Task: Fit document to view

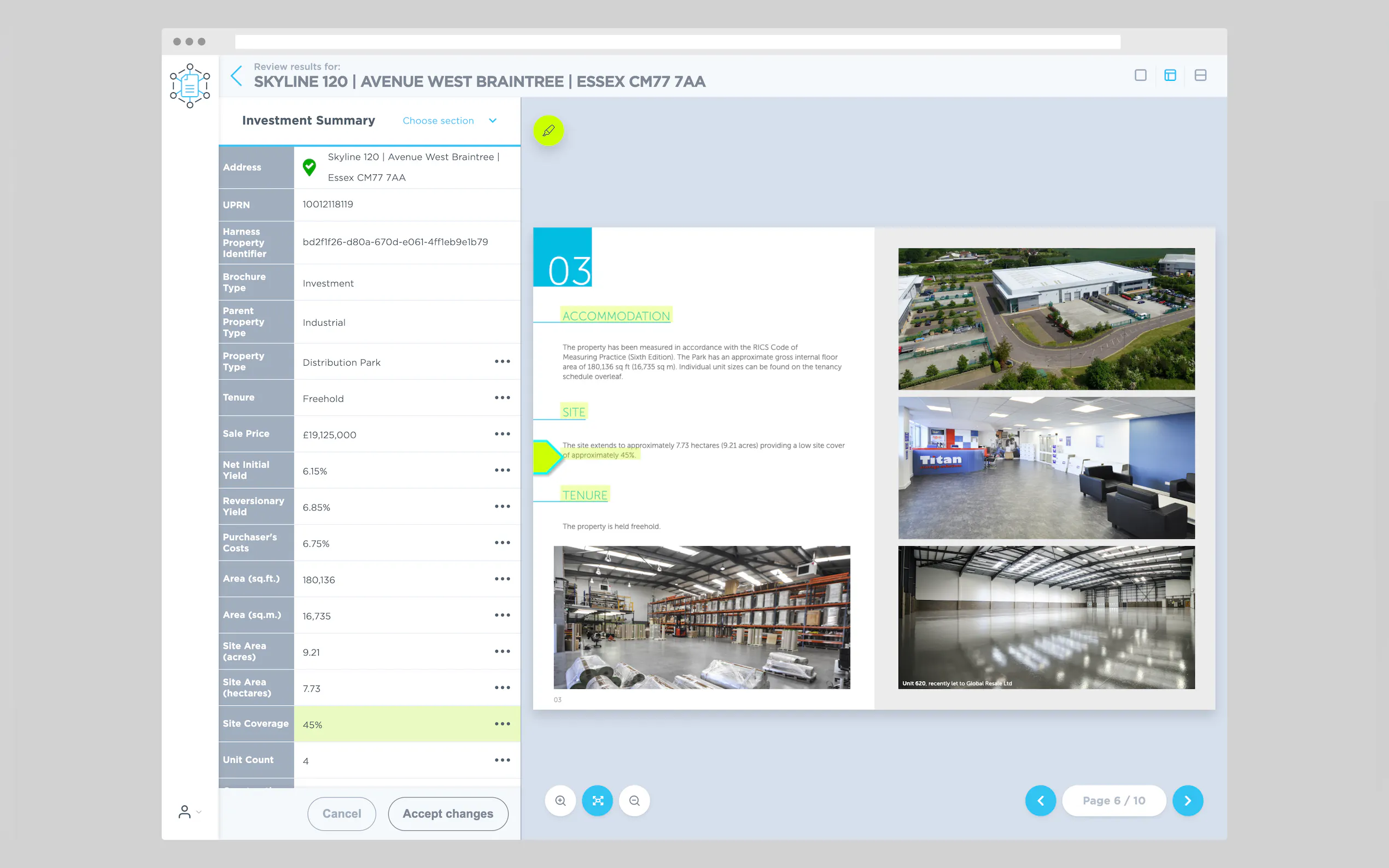Action: pyautogui.click(x=597, y=800)
